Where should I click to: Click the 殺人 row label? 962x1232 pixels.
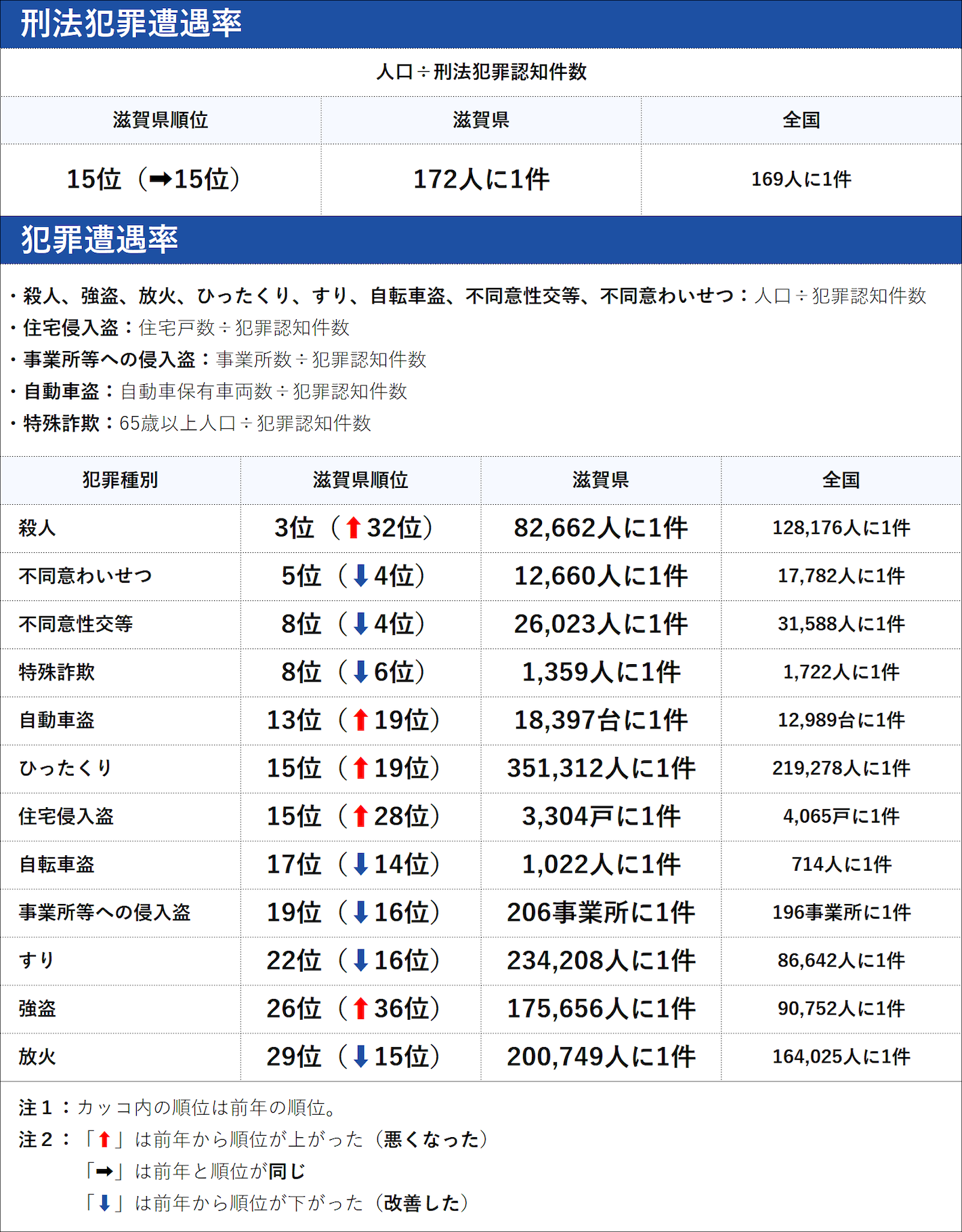(x=37, y=528)
